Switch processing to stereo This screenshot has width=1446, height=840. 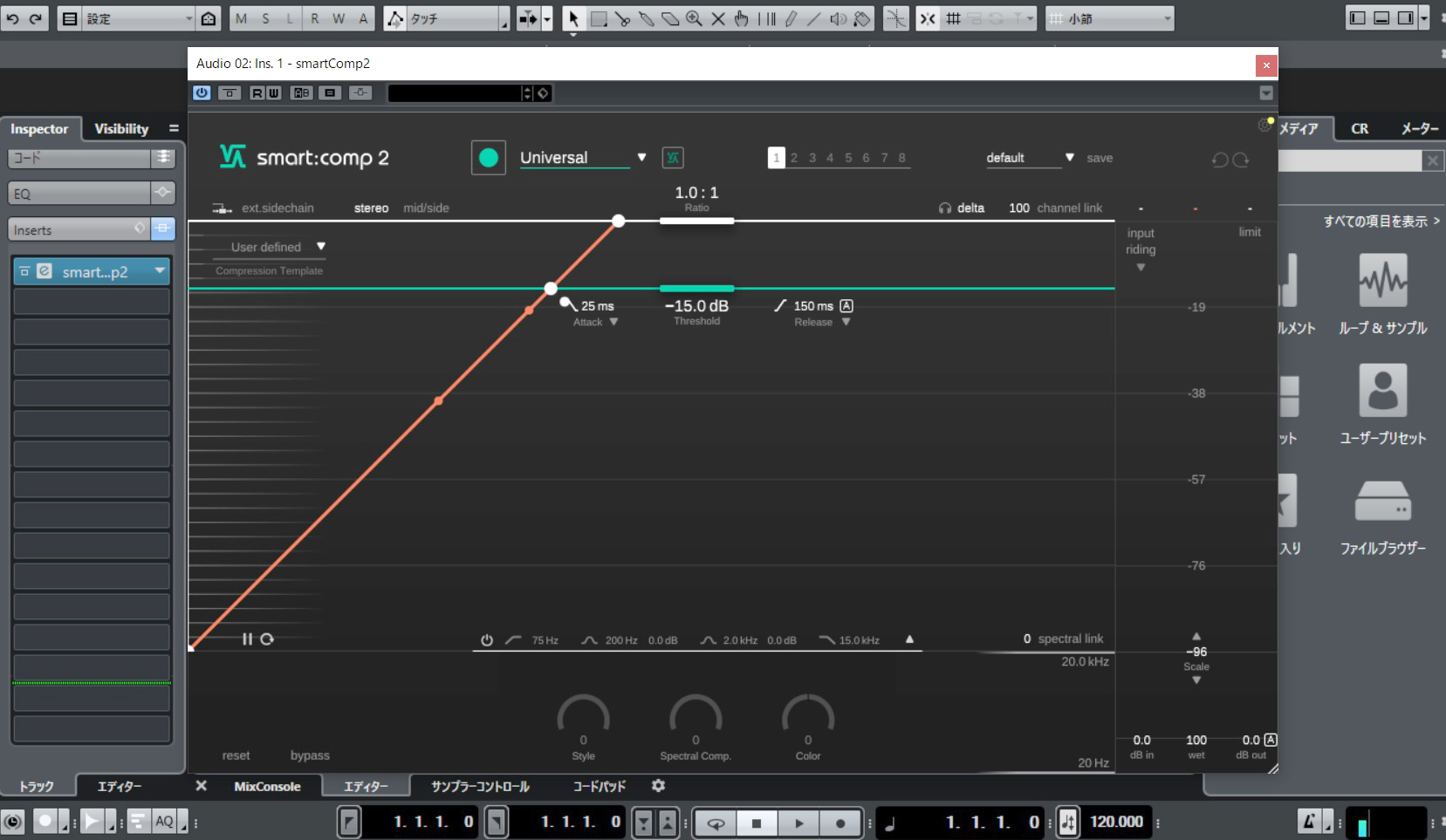point(371,208)
